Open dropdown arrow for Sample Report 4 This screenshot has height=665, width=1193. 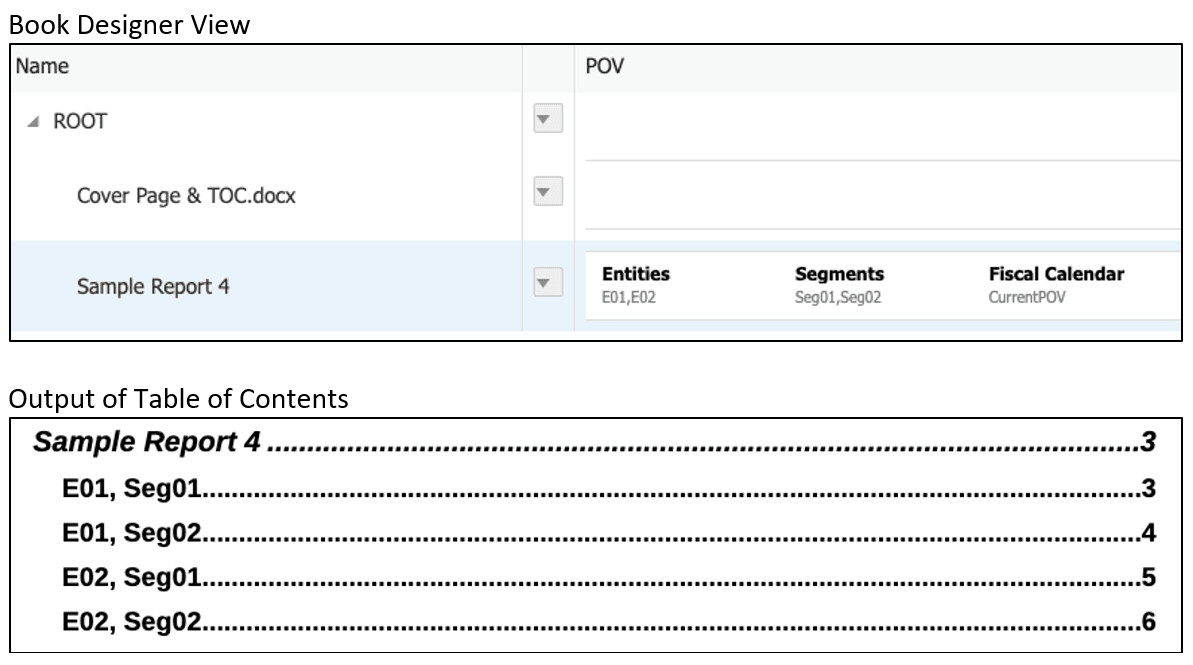click(x=544, y=285)
